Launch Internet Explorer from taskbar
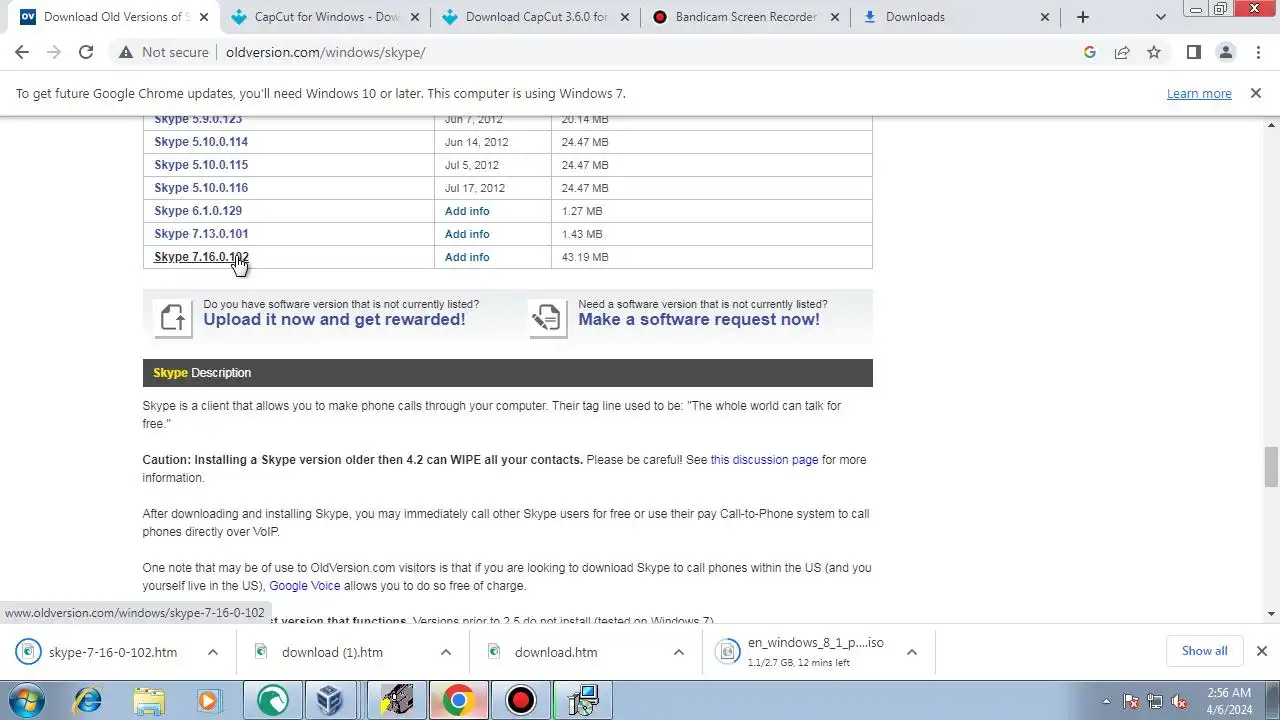1280x720 pixels. (87, 700)
